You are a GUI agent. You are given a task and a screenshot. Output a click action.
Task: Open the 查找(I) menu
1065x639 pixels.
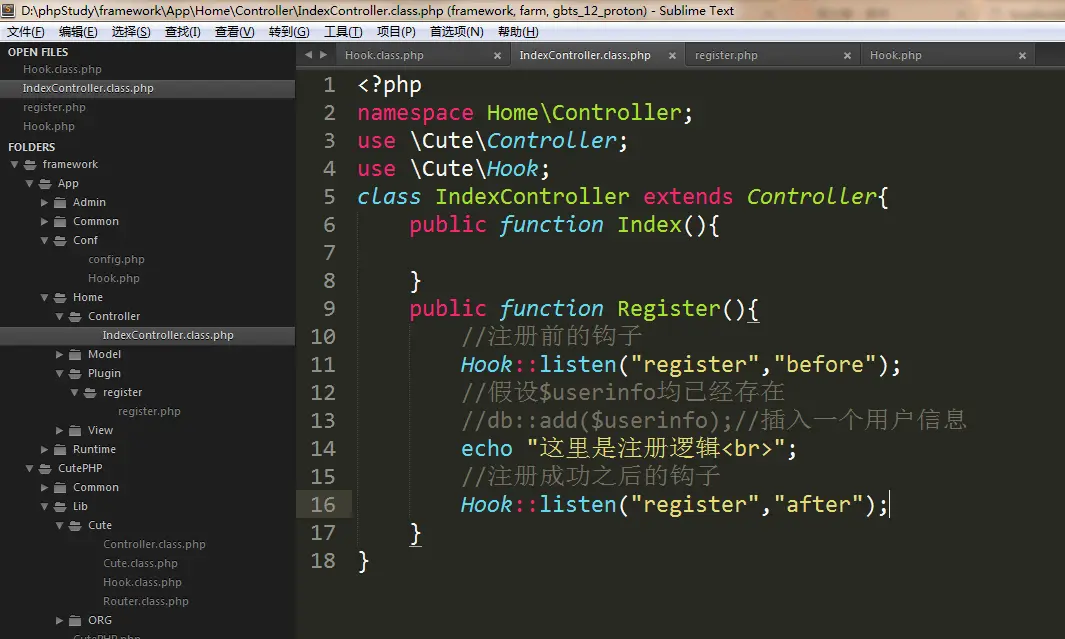[183, 32]
